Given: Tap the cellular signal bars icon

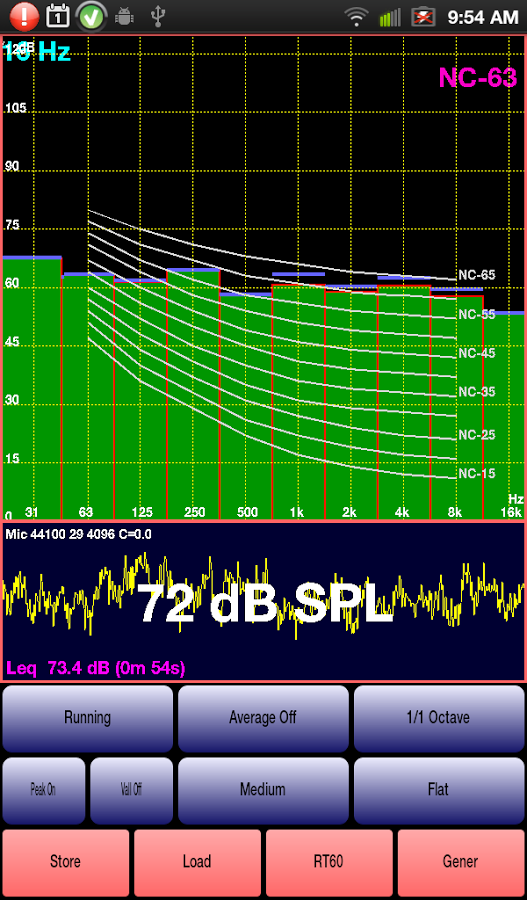Looking at the screenshot, I should [390, 18].
